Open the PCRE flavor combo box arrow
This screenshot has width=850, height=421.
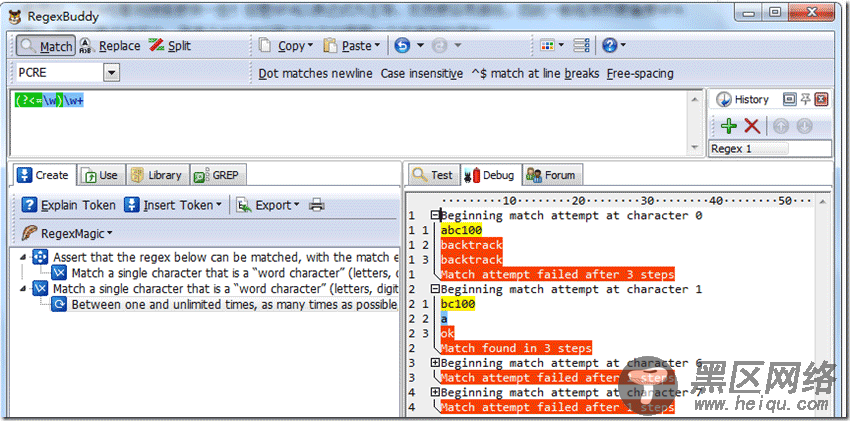[112, 73]
